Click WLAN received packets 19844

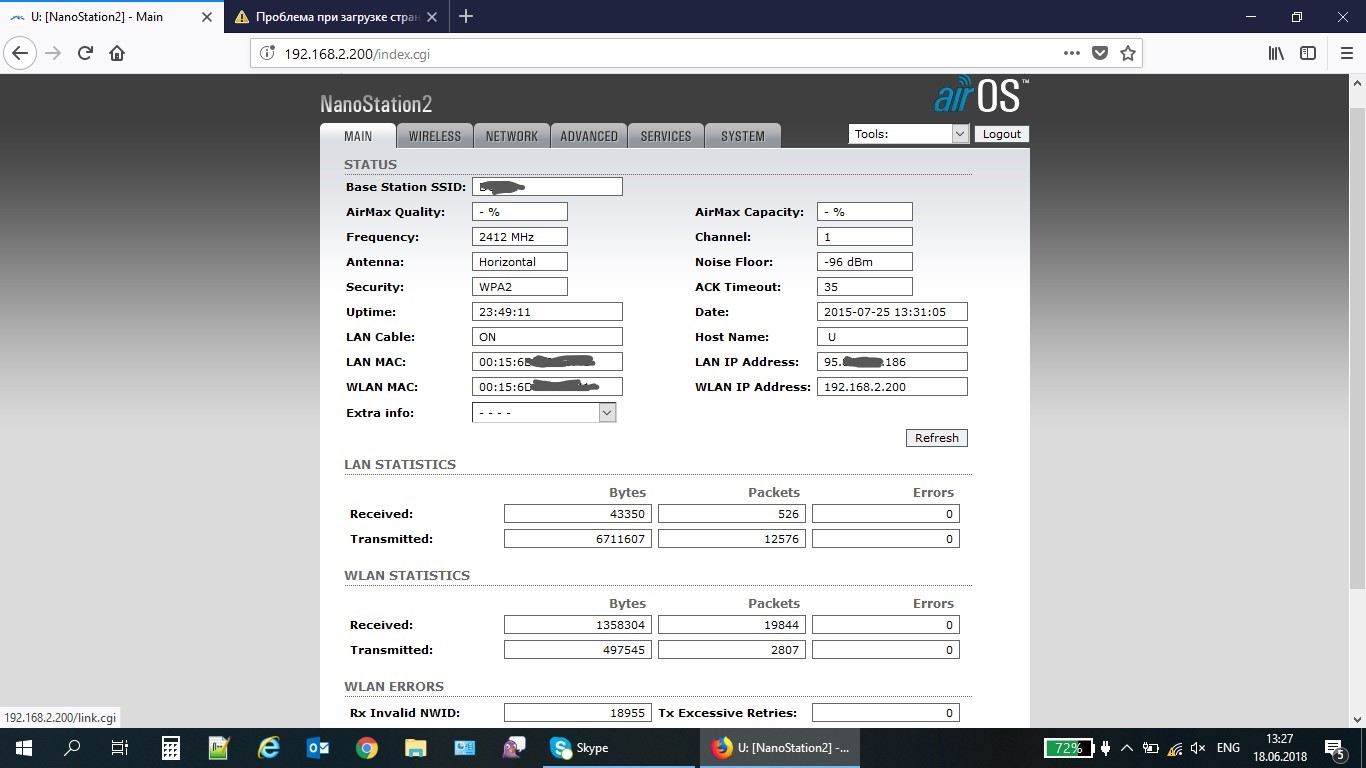(732, 625)
